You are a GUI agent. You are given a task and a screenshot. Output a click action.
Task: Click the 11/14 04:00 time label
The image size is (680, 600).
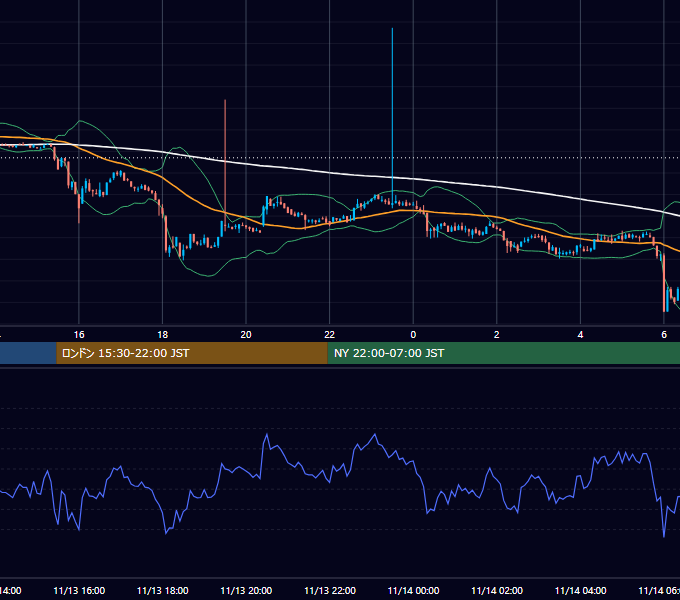coord(581,590)
